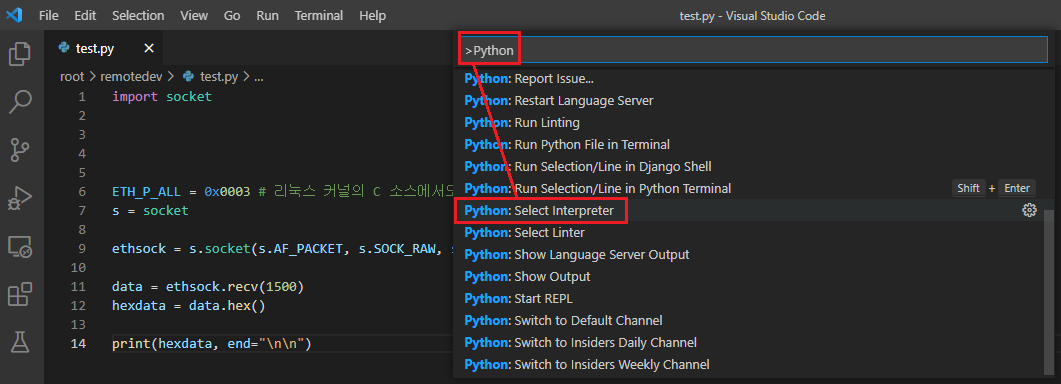Click 'data = ethsock.recv(1500)' line
The height and width of the screenshot is (384, 1061).
click(208, 286)
